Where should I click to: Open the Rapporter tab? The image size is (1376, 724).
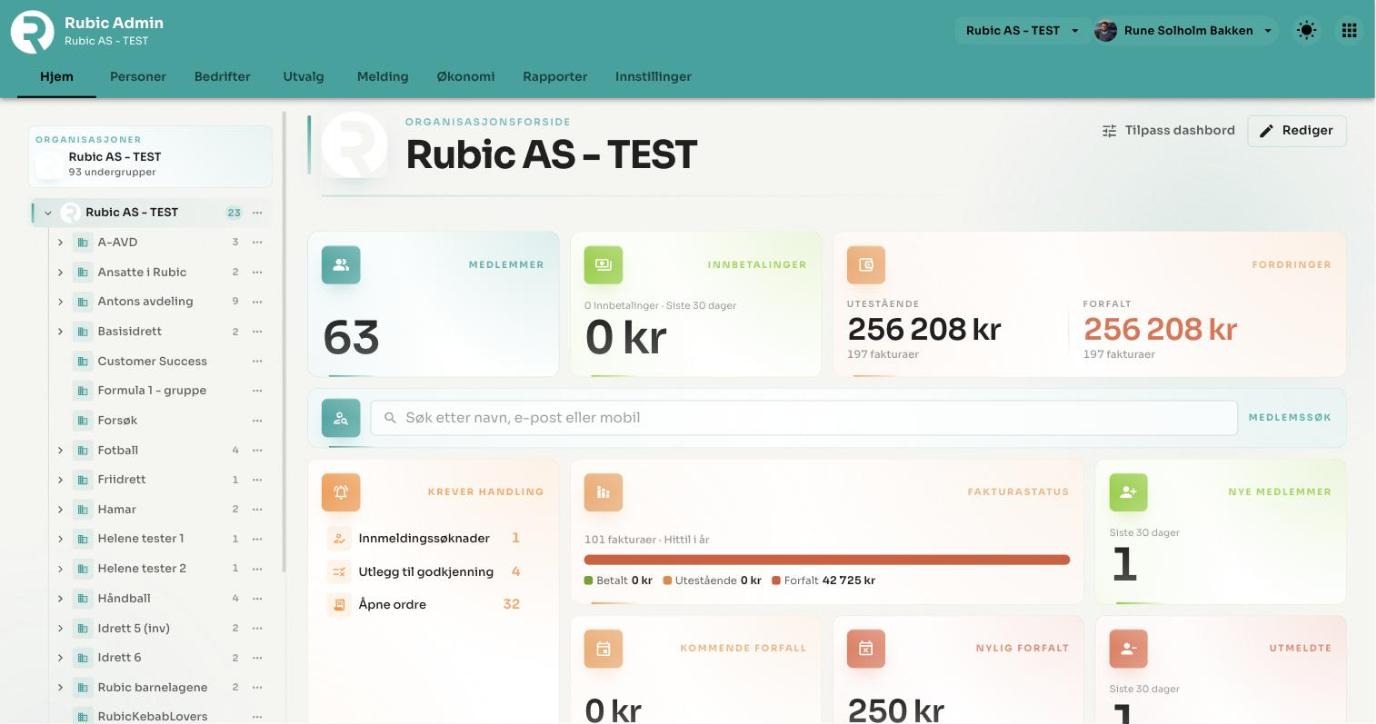(555, 77)
